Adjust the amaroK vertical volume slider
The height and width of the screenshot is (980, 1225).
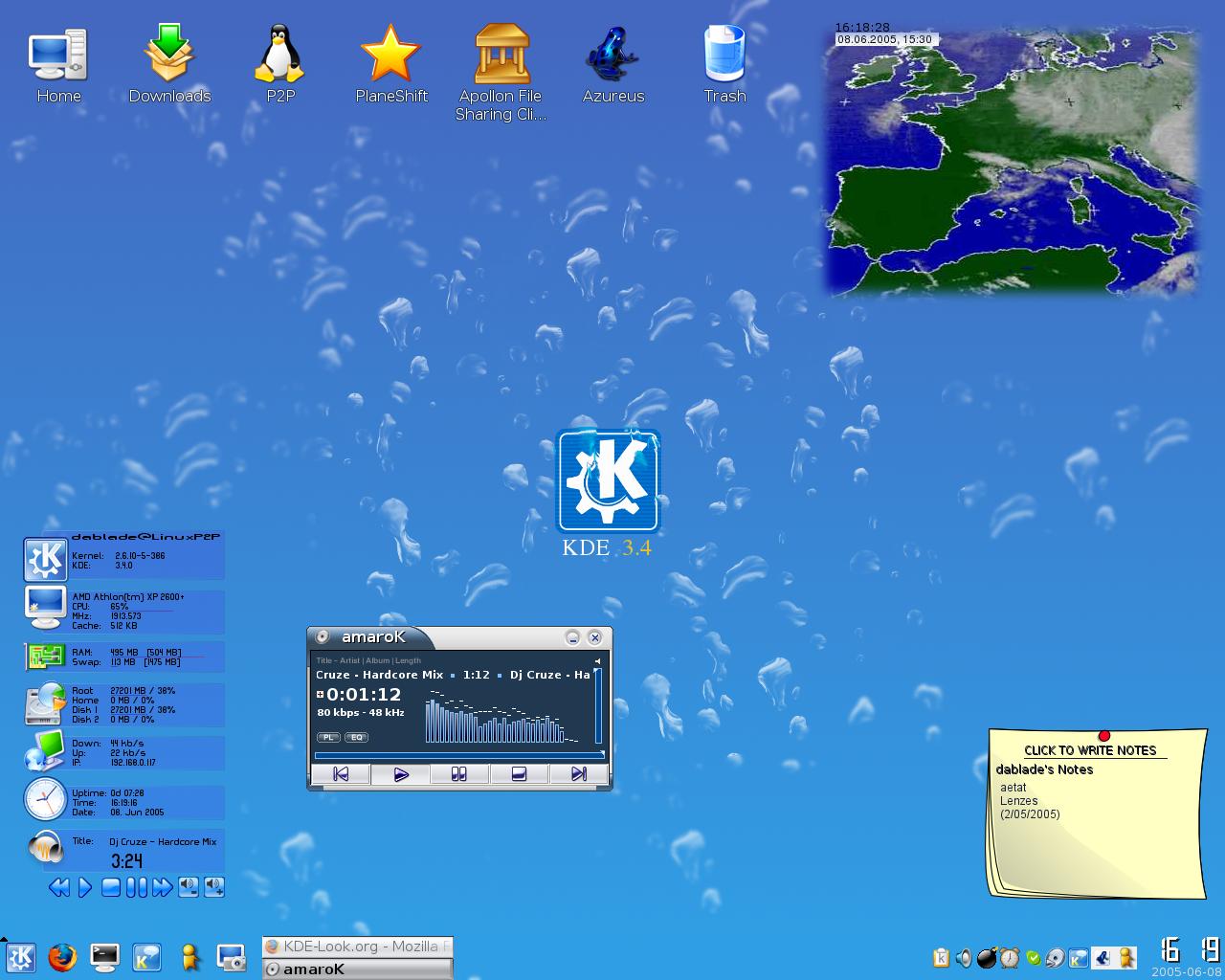coord(598,706)
